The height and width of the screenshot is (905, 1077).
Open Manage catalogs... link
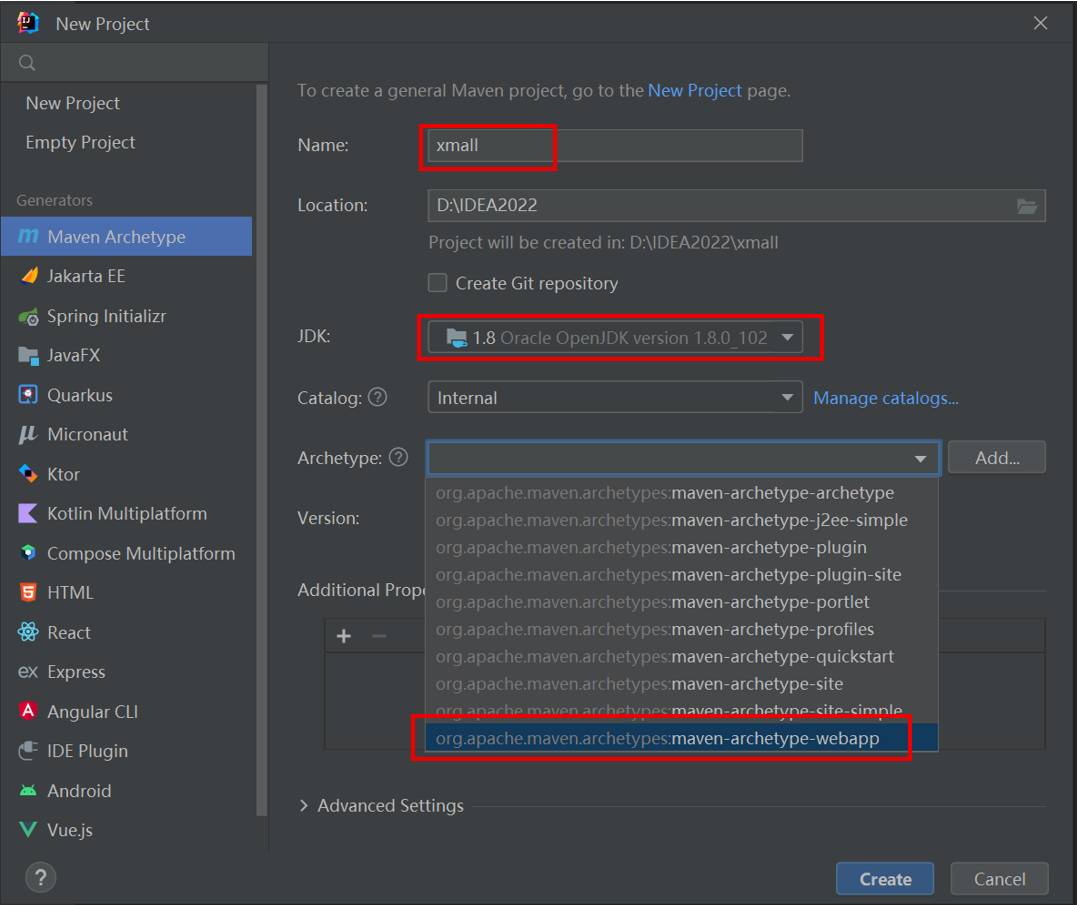[x=886, y=398]
